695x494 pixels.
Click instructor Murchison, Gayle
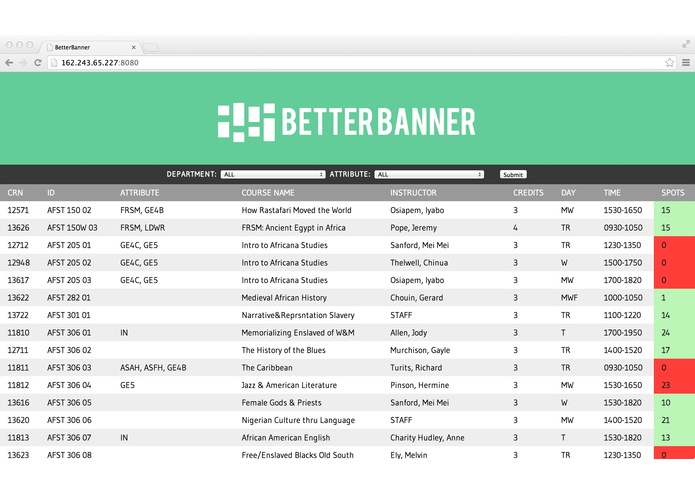[420, 350]
